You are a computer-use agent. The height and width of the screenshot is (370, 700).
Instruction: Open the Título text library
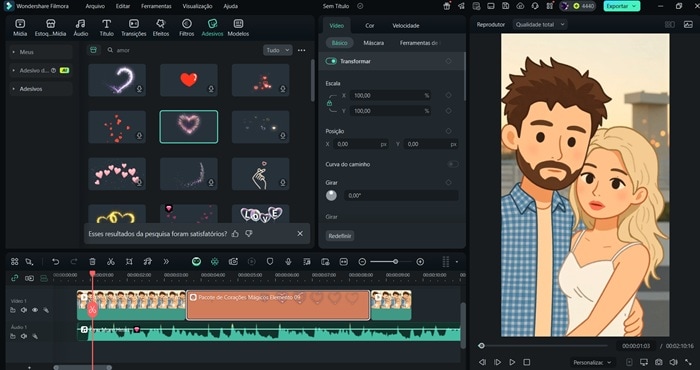(106, 27)
